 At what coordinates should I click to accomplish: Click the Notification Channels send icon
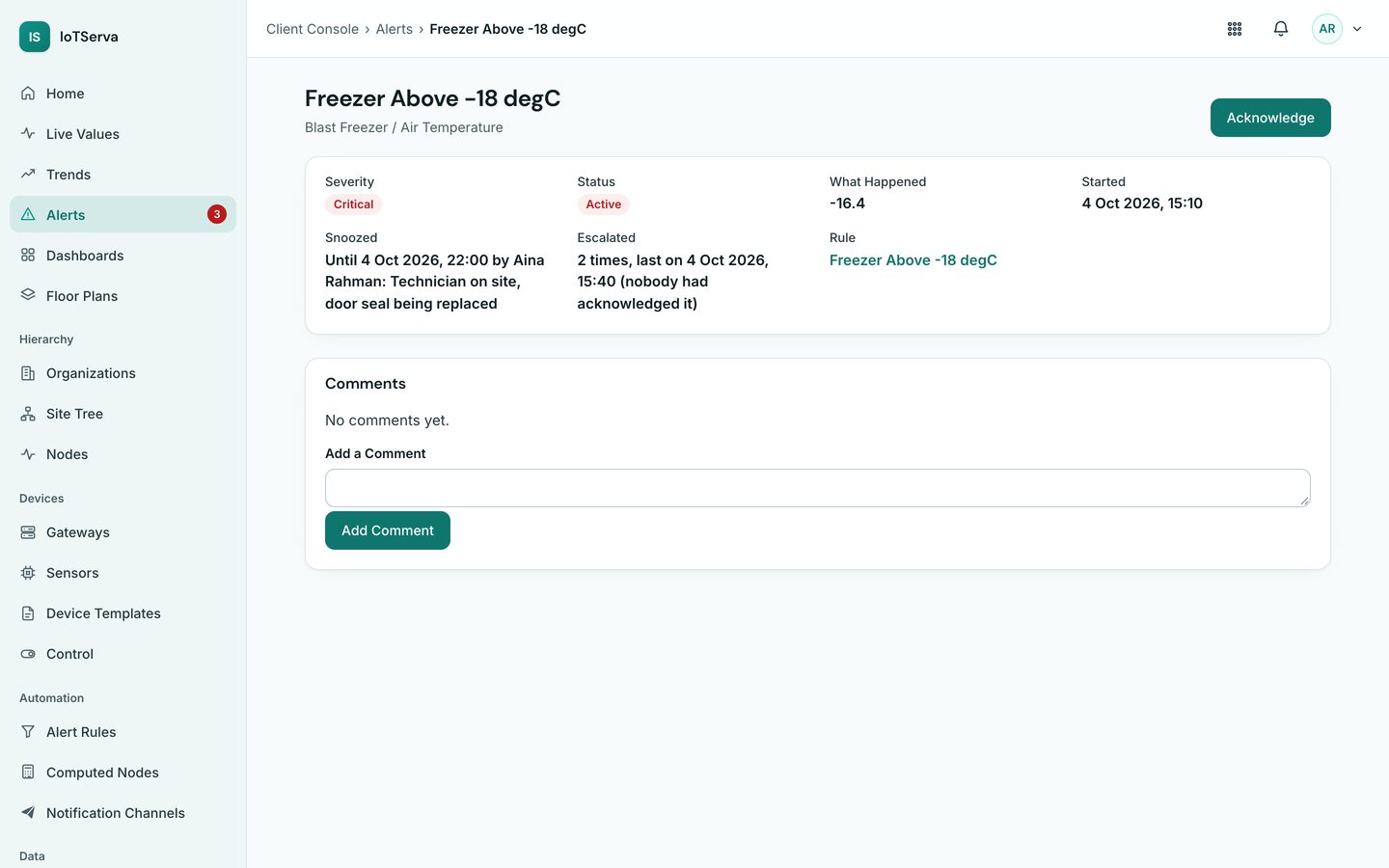(28, 813)
